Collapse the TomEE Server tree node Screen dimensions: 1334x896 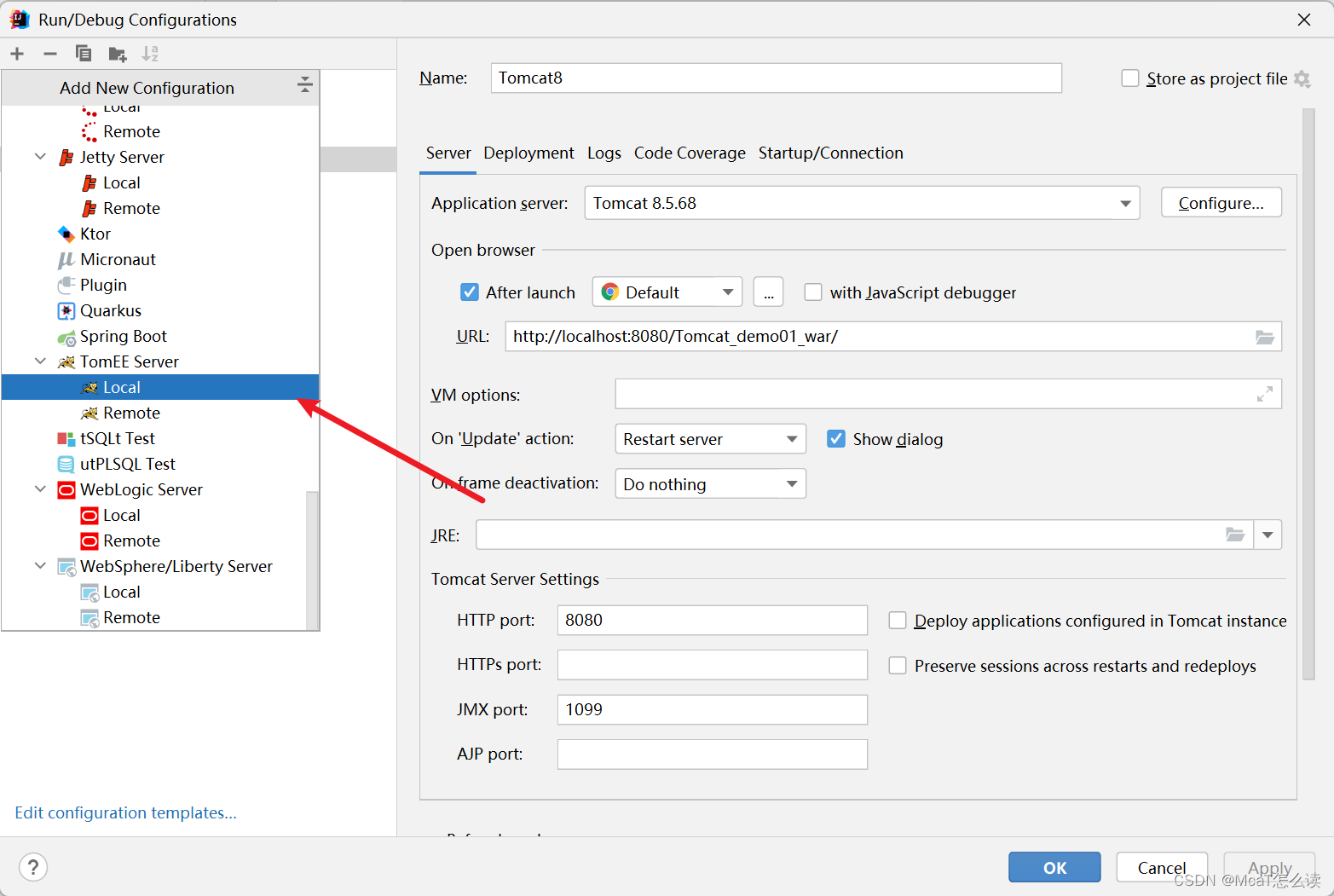(x=40, y=361)
